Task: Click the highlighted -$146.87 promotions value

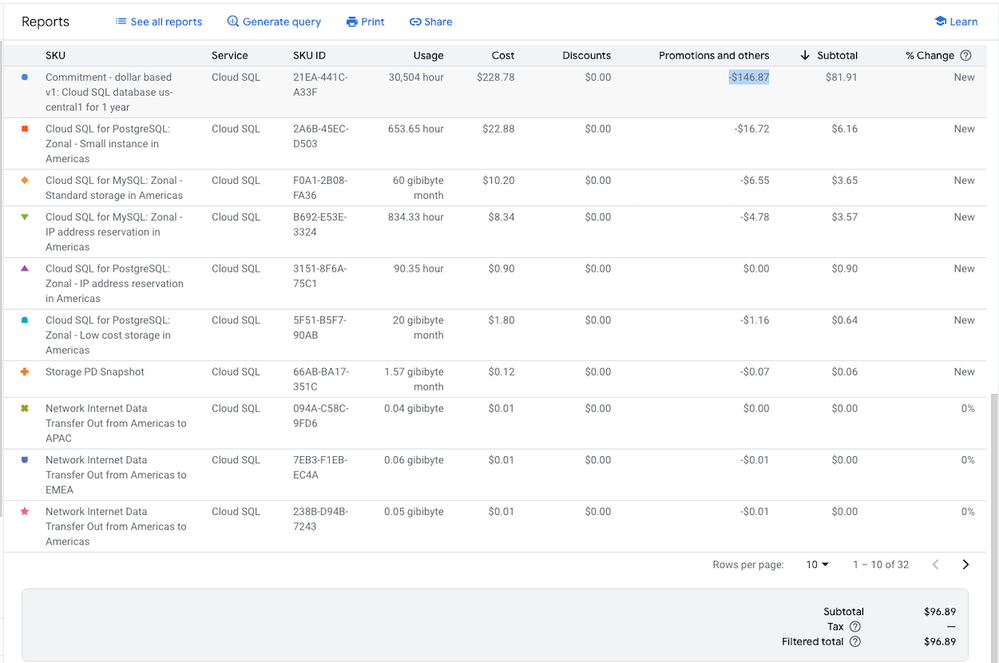Action: pyautogui.click(x=749, y=77)
